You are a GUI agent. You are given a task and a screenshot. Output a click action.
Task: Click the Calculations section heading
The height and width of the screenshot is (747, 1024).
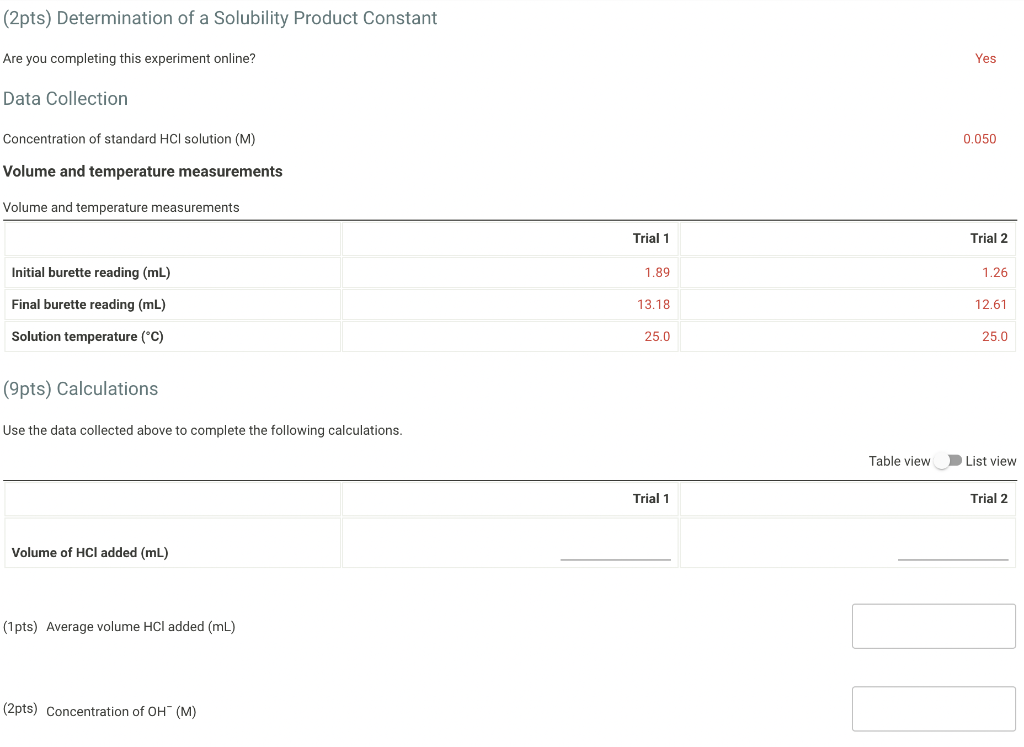click(x=81, y=389)
